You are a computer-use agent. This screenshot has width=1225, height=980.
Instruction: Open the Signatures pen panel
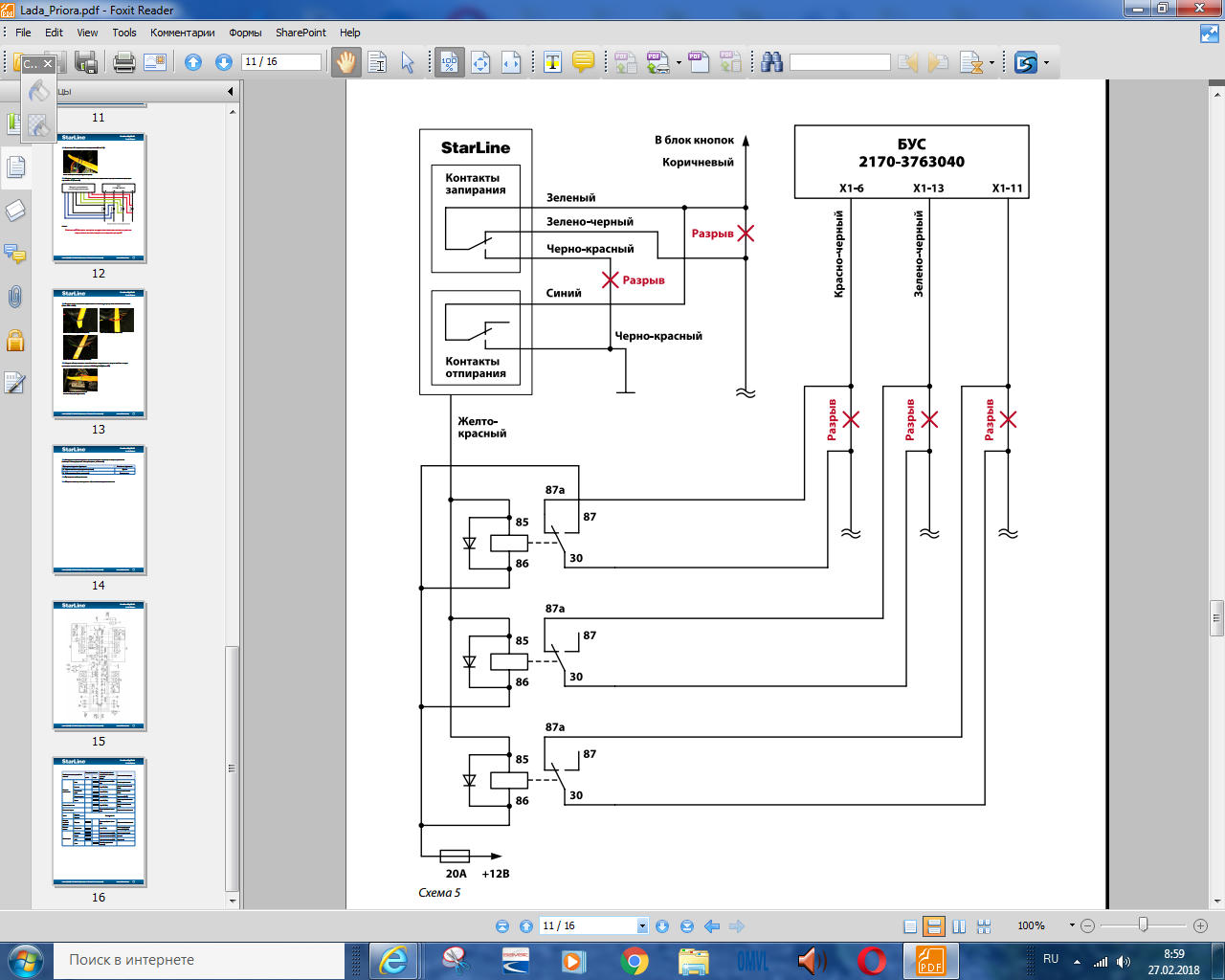click(x=15, y=383)
